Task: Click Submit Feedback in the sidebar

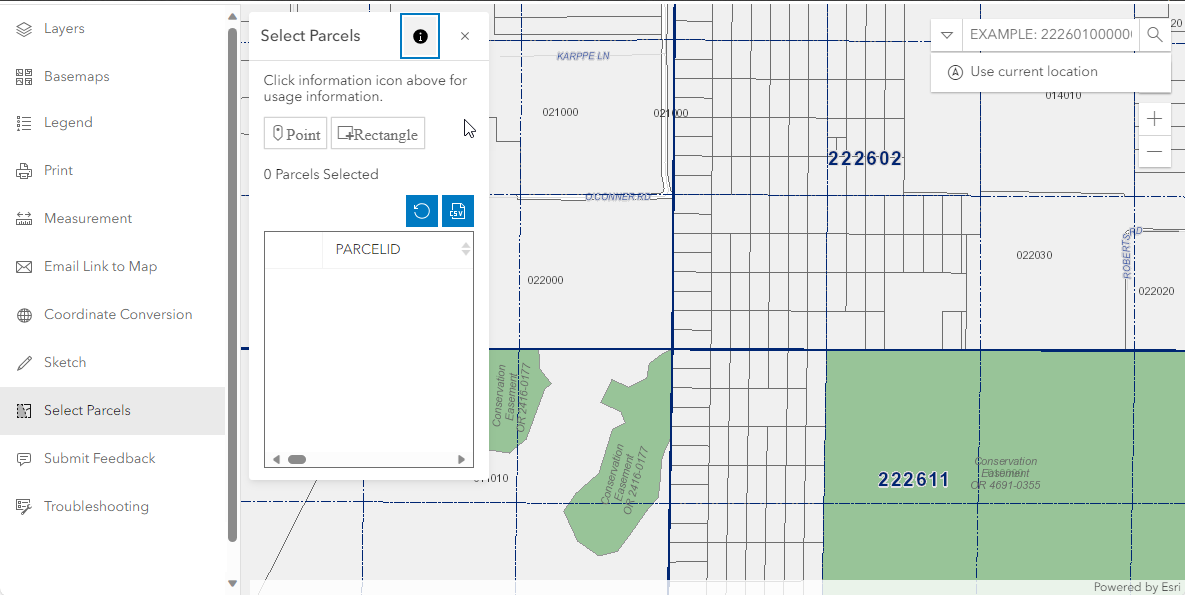Action: 26,458
